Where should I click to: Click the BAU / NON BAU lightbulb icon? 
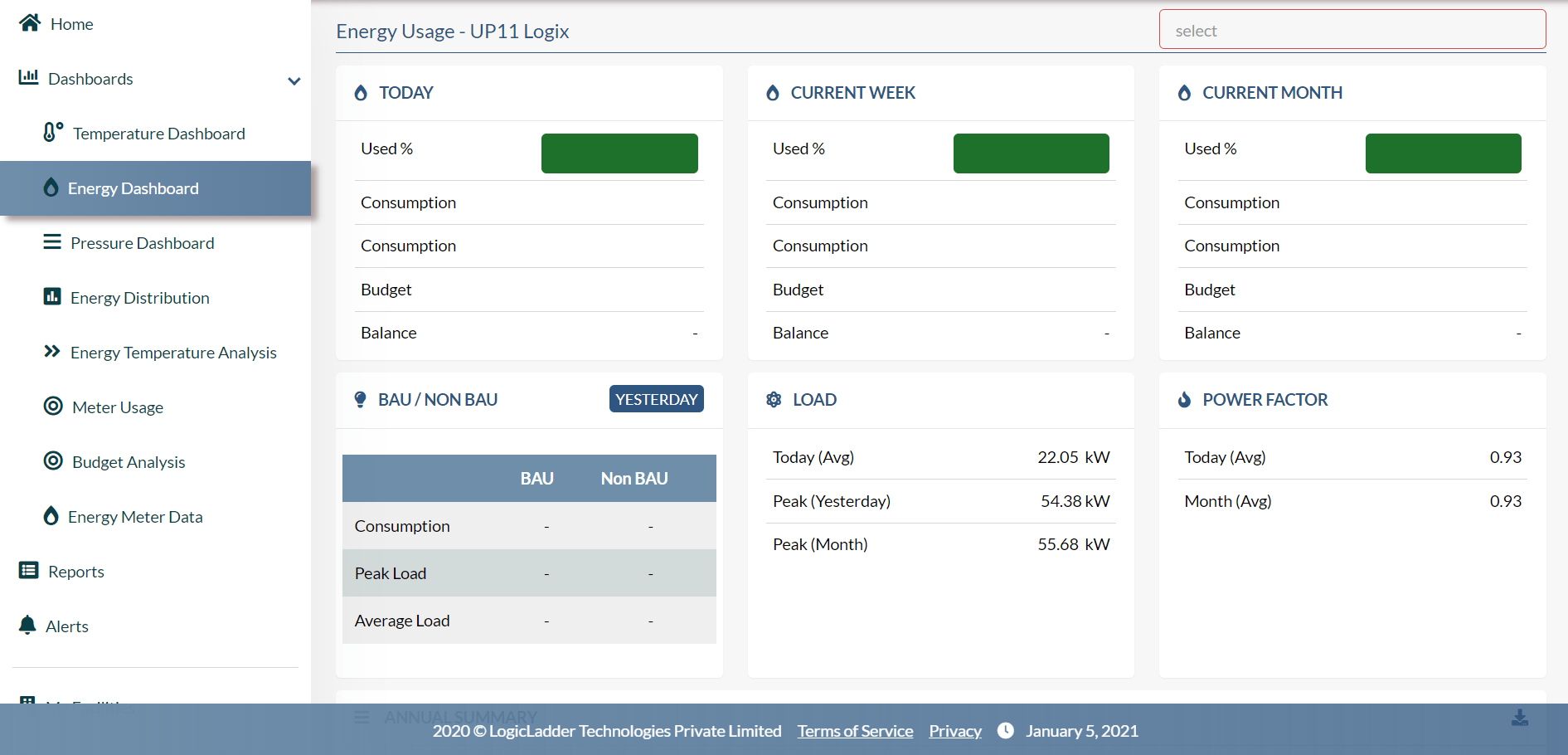[x=360, y=399]
